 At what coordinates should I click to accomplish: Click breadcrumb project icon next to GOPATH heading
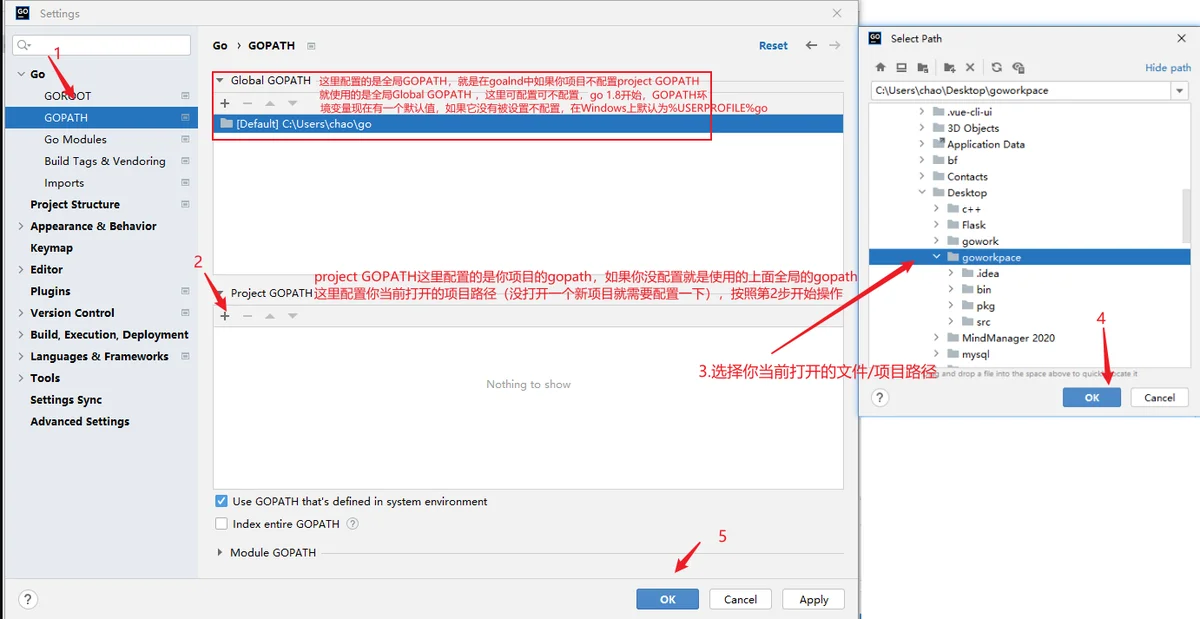pyautogui.click(x=311, y=46)
